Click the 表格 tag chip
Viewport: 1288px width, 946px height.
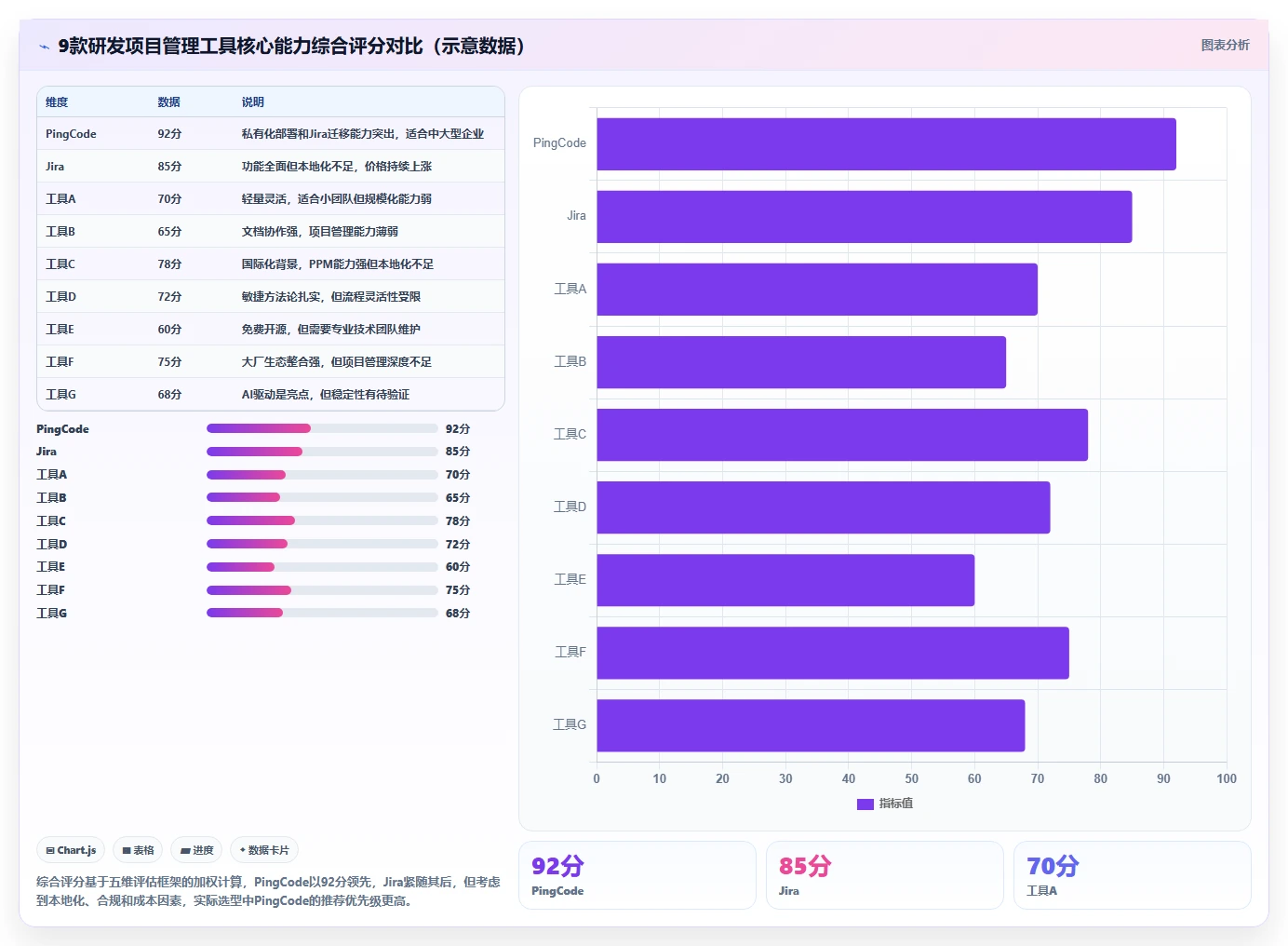(x=138, y=850)
